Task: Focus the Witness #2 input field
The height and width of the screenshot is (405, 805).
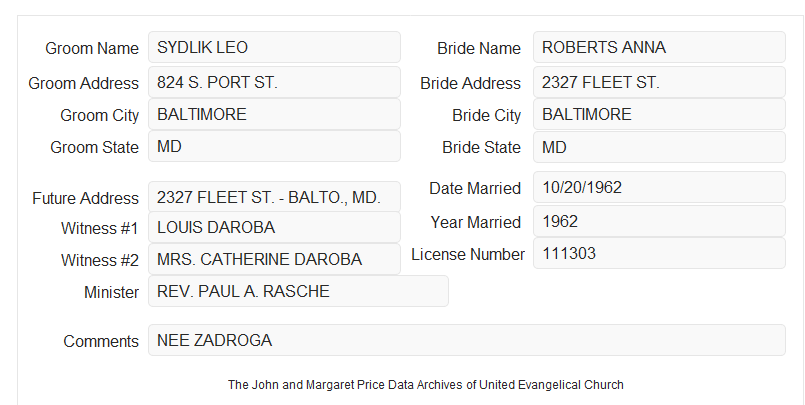Action: 274,259
